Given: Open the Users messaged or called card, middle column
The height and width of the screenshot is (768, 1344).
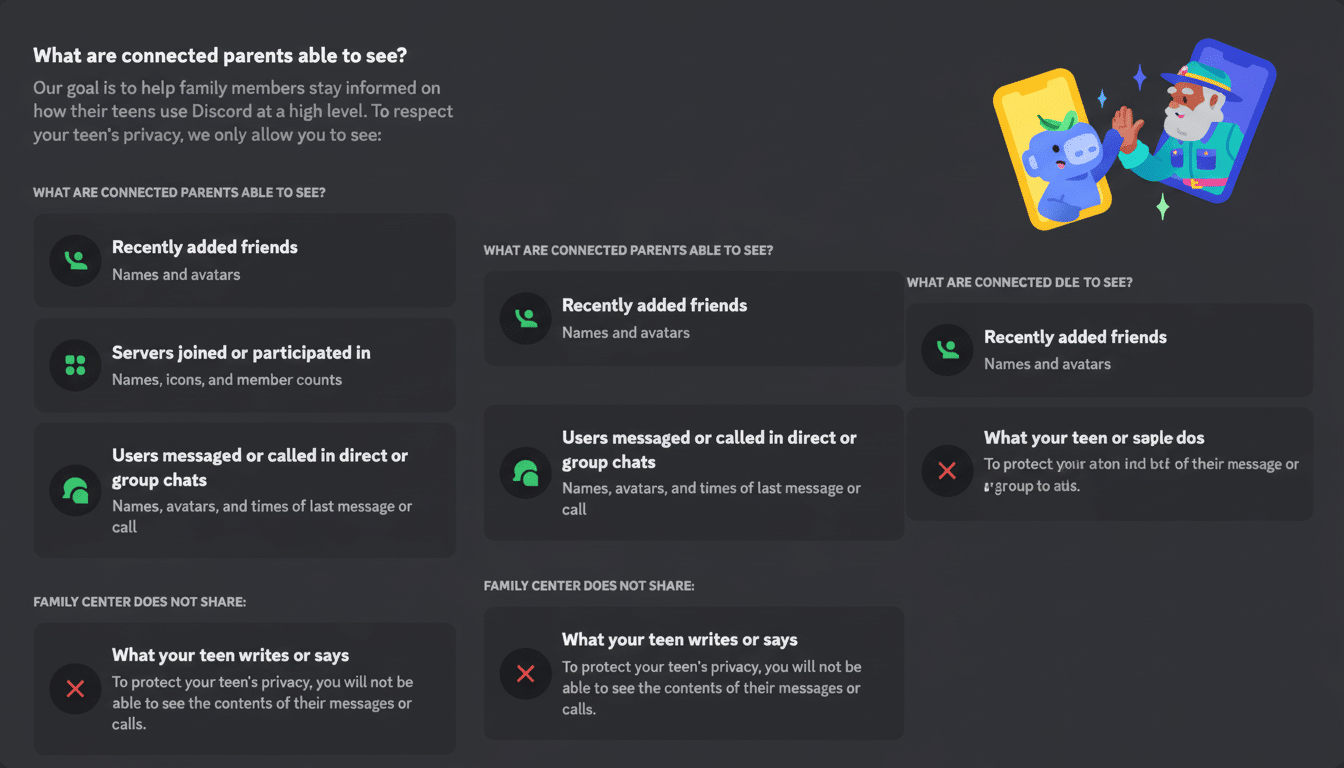Looking at the screenshot, I should [x=693, y=473].
